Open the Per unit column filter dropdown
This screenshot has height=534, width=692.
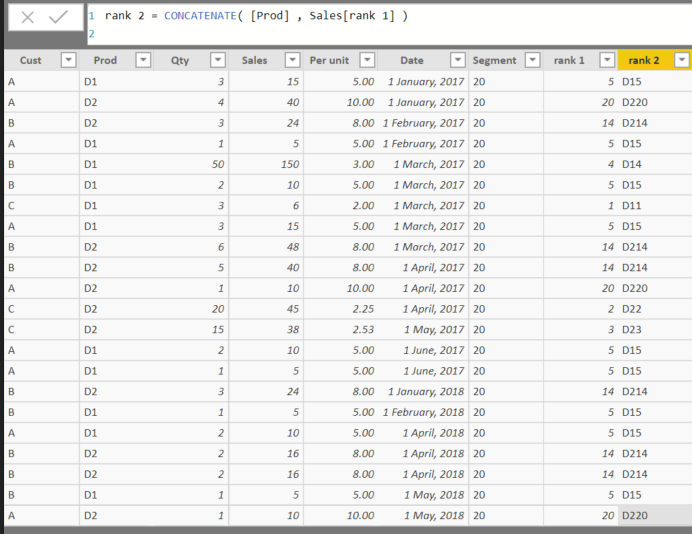pos(367,60)
